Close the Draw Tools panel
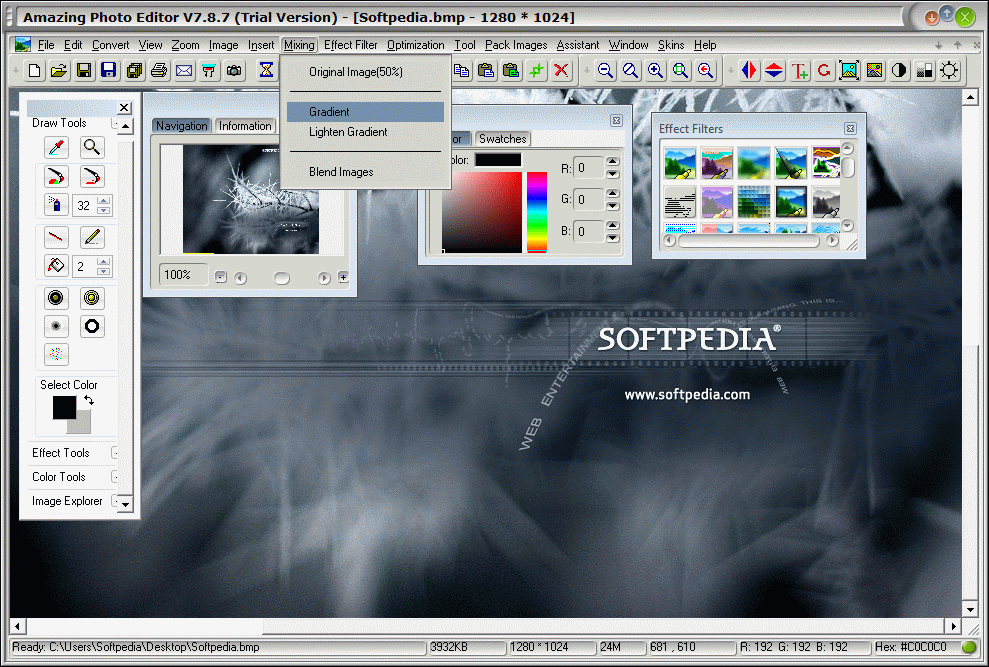Viewport: 989px width, 667px height. 124,108
